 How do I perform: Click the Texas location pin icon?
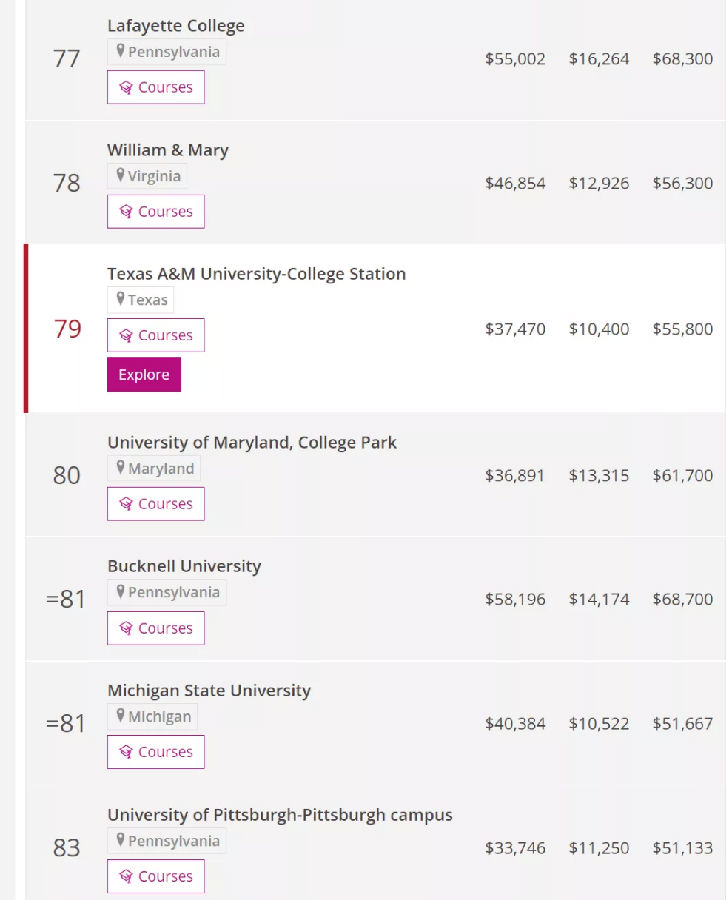[x=121, y=299]
